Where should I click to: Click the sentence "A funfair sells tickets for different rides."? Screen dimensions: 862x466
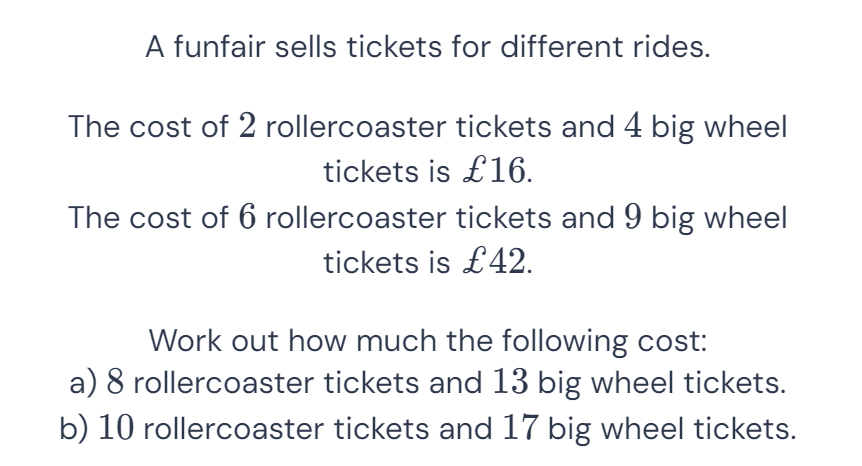coord(428,47)
